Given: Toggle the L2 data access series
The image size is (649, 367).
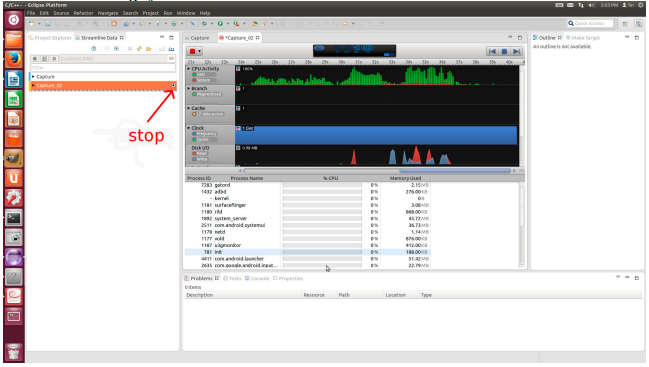Looking at the screenshot, I should coord(208,114).
